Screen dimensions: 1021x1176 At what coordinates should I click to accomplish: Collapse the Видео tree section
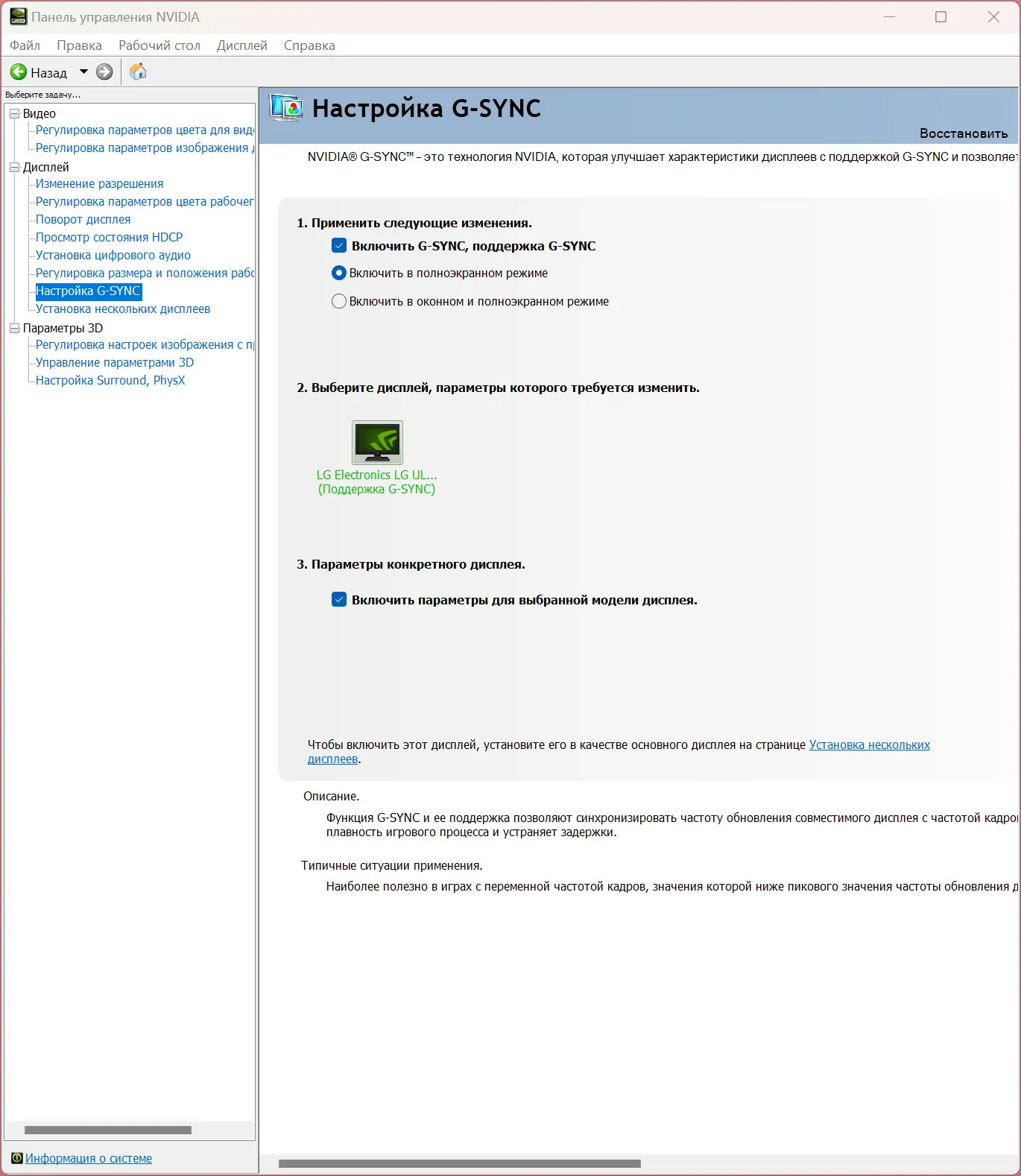(x=14, y=114)
